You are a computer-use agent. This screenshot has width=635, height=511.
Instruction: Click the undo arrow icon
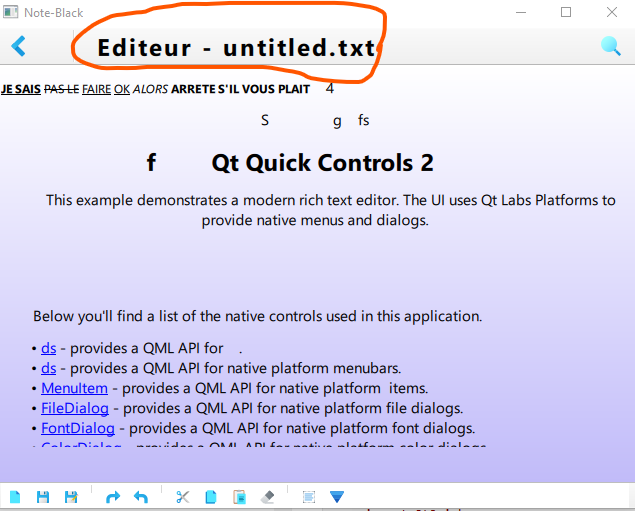pyautogui.click(x=141, y=497)
